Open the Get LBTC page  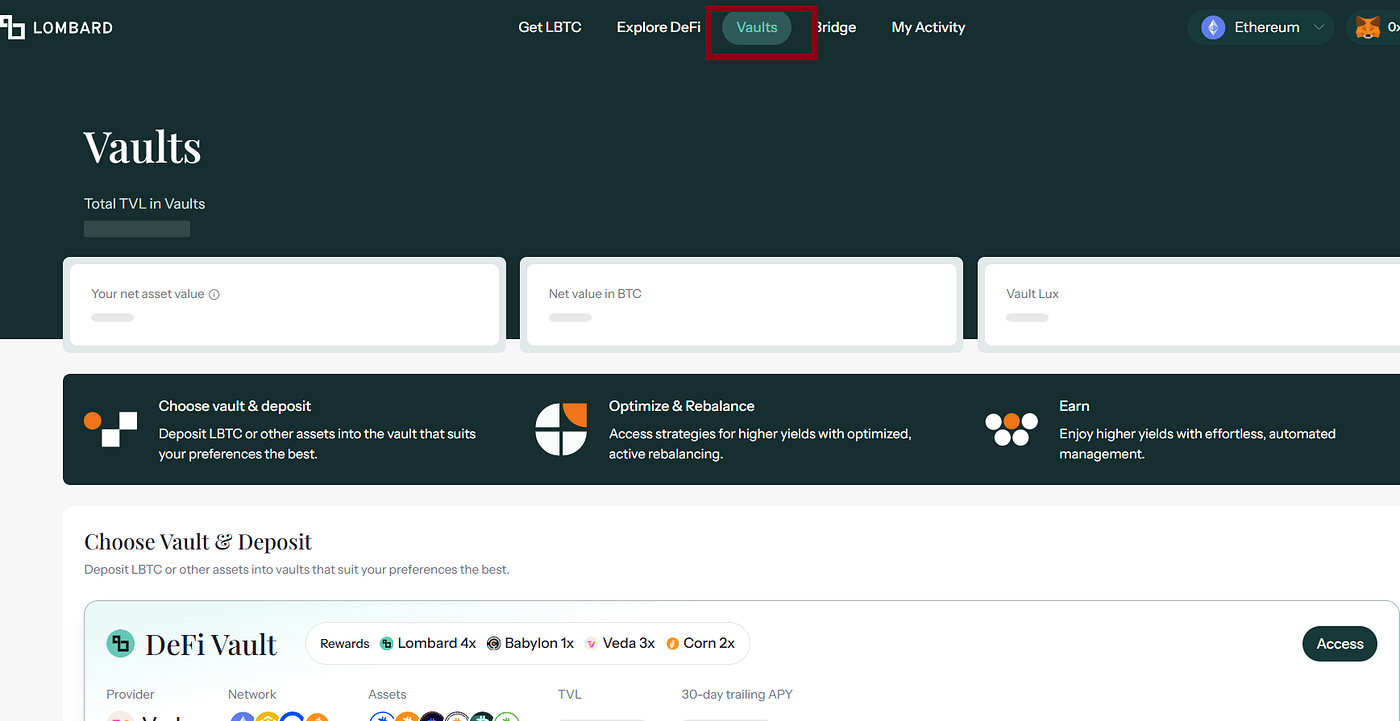pos(549,27)
